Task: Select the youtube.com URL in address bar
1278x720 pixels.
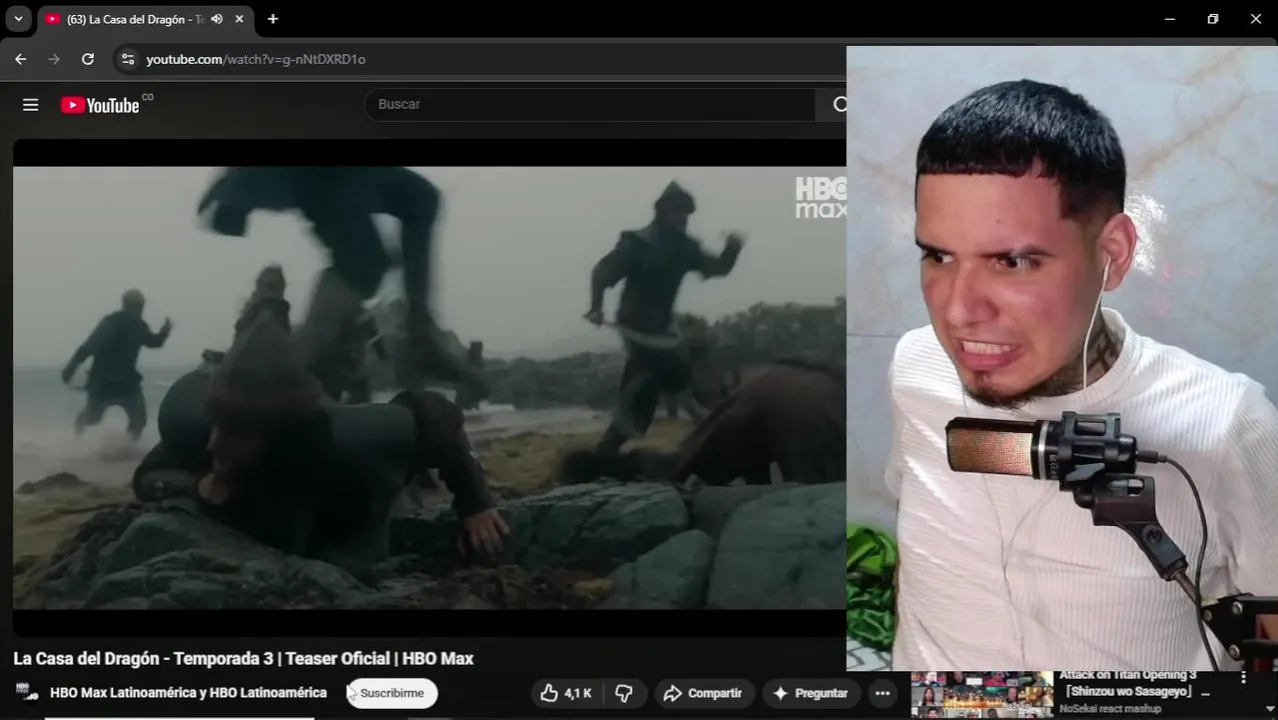Action: pos(256,59)
